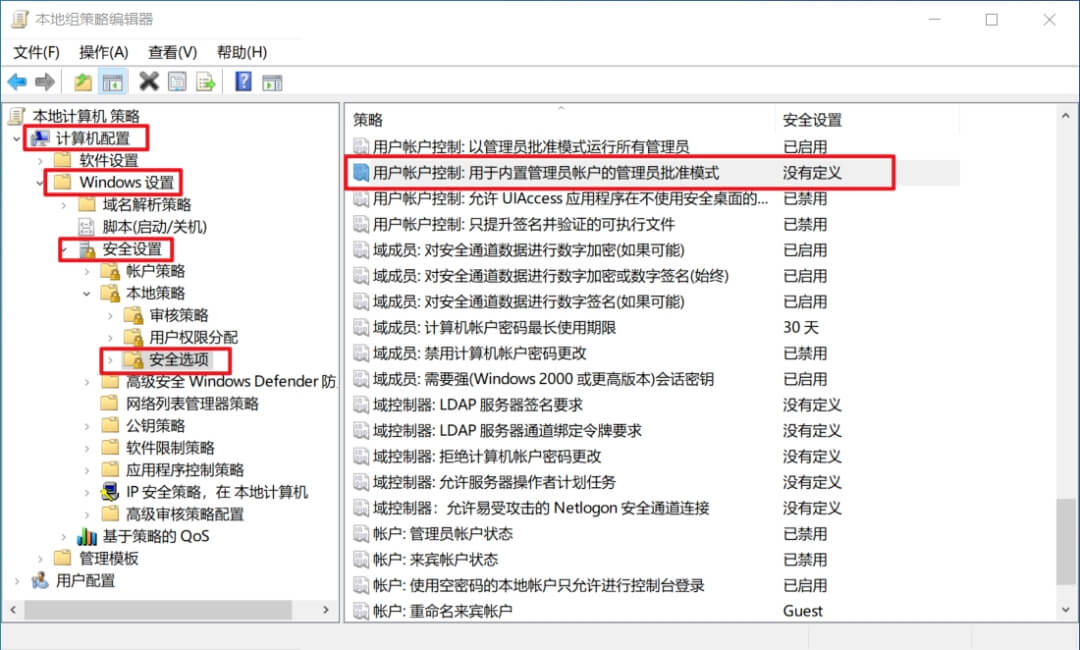Select the 用于内置管理员帐户的管理员批准模式 policy
The height and width of the screenshot is (650, 1080).
545,173
